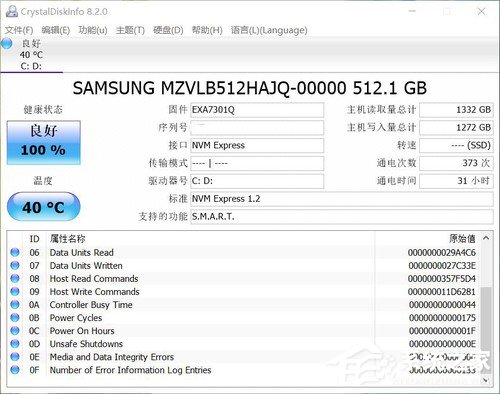500x394 pixels.
Task: Open the 功能(u) menu
Action: (93, 30)
